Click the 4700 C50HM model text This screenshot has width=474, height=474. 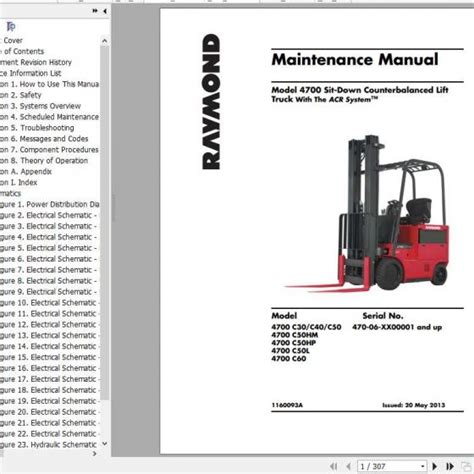(295, 335)
